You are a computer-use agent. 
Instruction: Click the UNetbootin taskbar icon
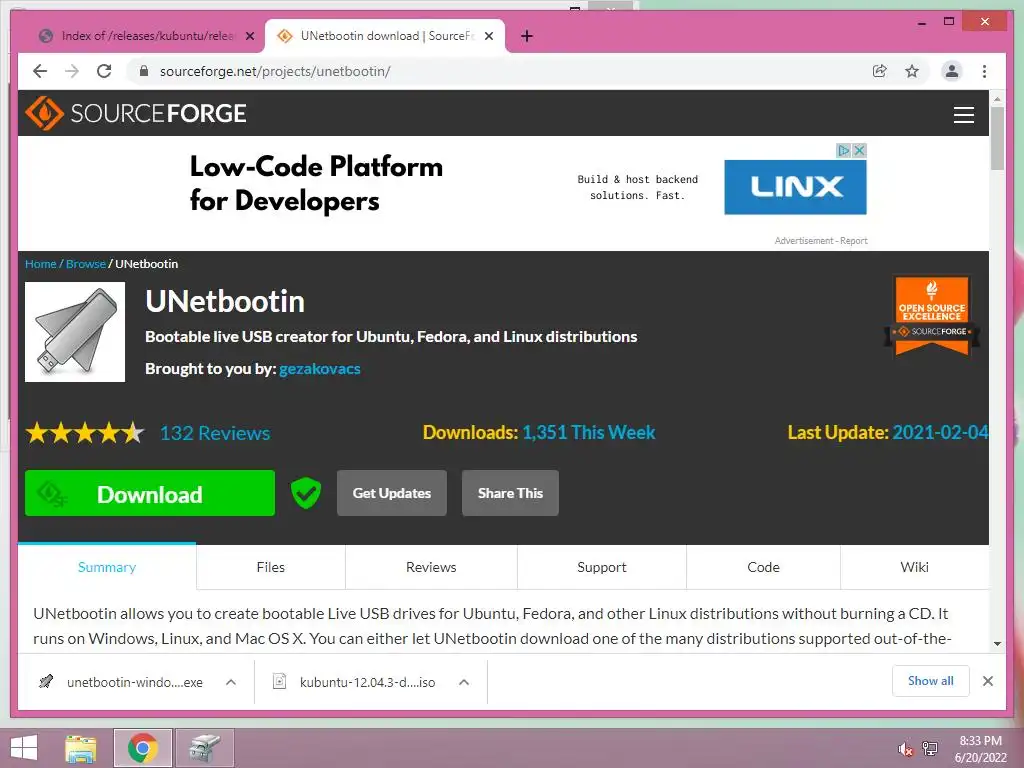(x=204, y=748)
